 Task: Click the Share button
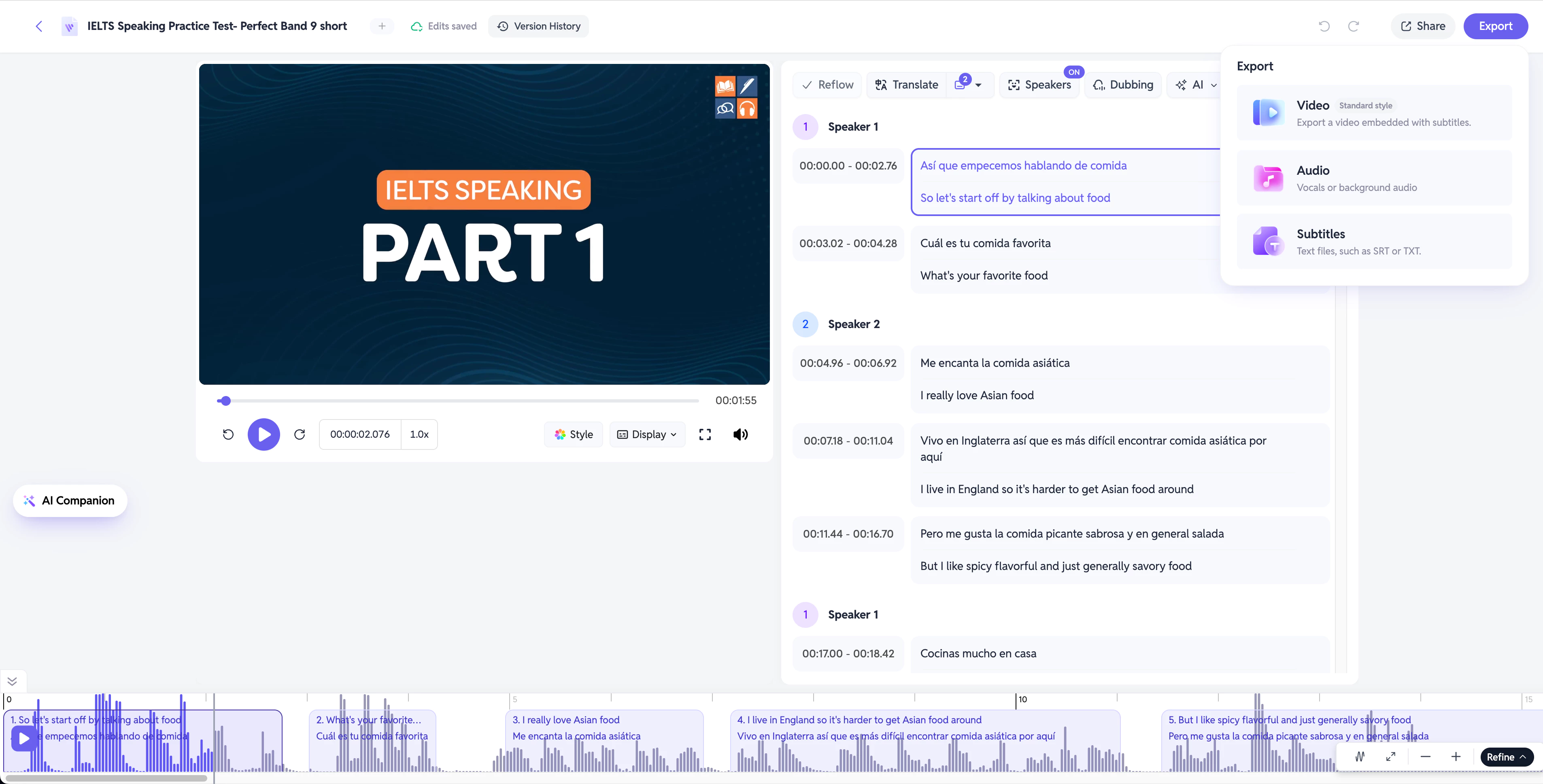pyautogui.click(x=1423, y=26)
